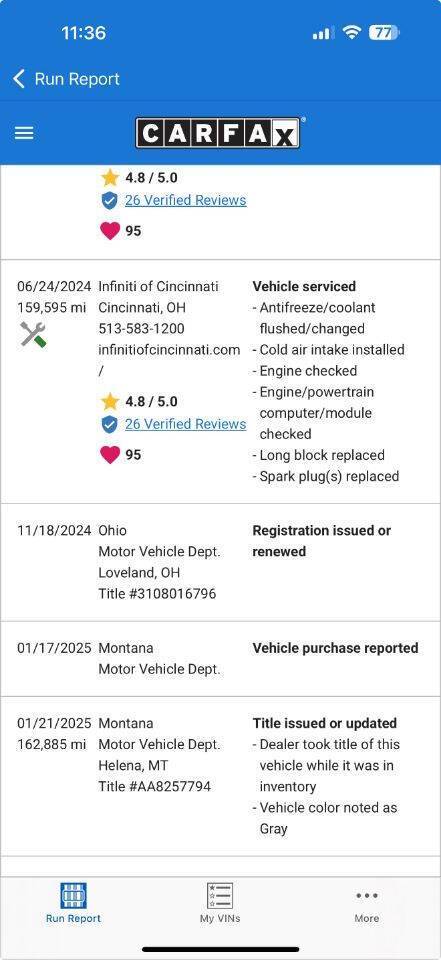441x960 pixels.
Task: Tap the pink heart icon under Infiniti of Cincinnati
Action: (110, 455)
